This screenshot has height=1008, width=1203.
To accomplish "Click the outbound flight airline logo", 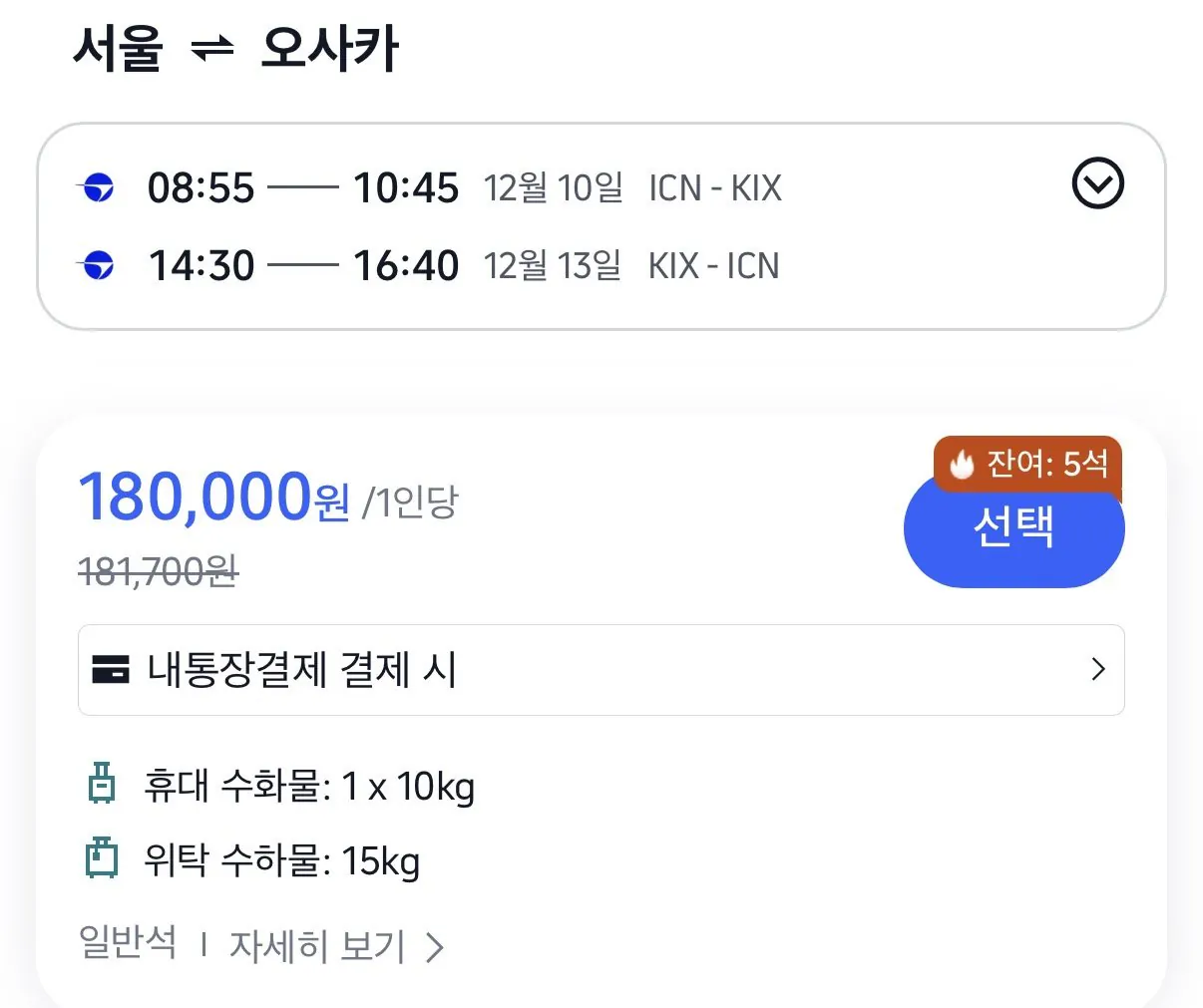I will [x=98, y=187].
